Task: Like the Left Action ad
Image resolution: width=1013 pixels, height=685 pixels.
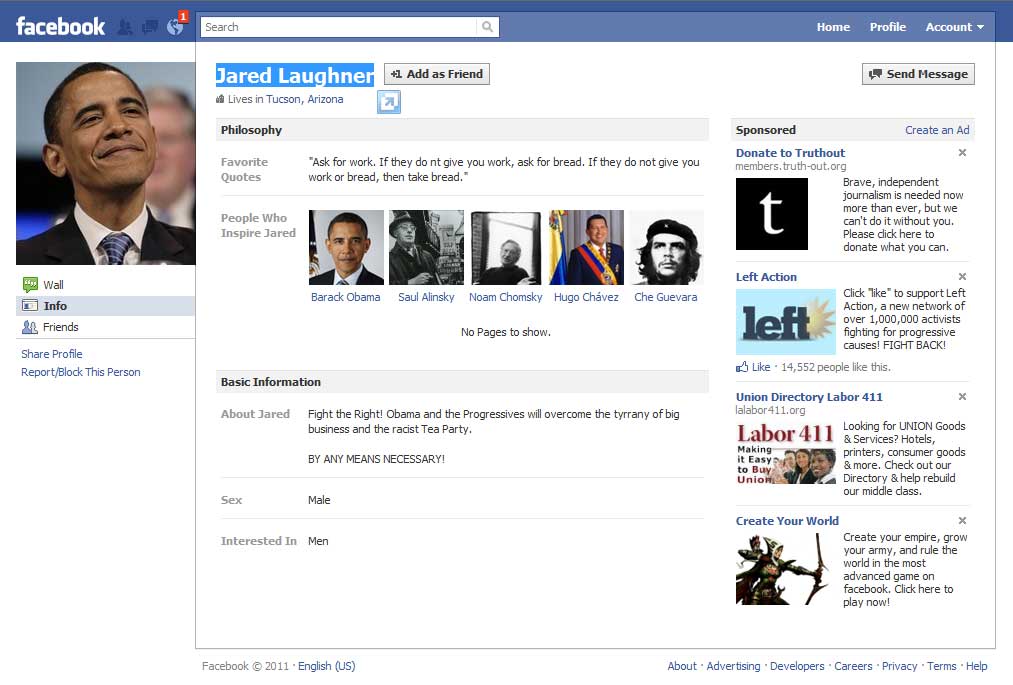Action: (761, 367)
